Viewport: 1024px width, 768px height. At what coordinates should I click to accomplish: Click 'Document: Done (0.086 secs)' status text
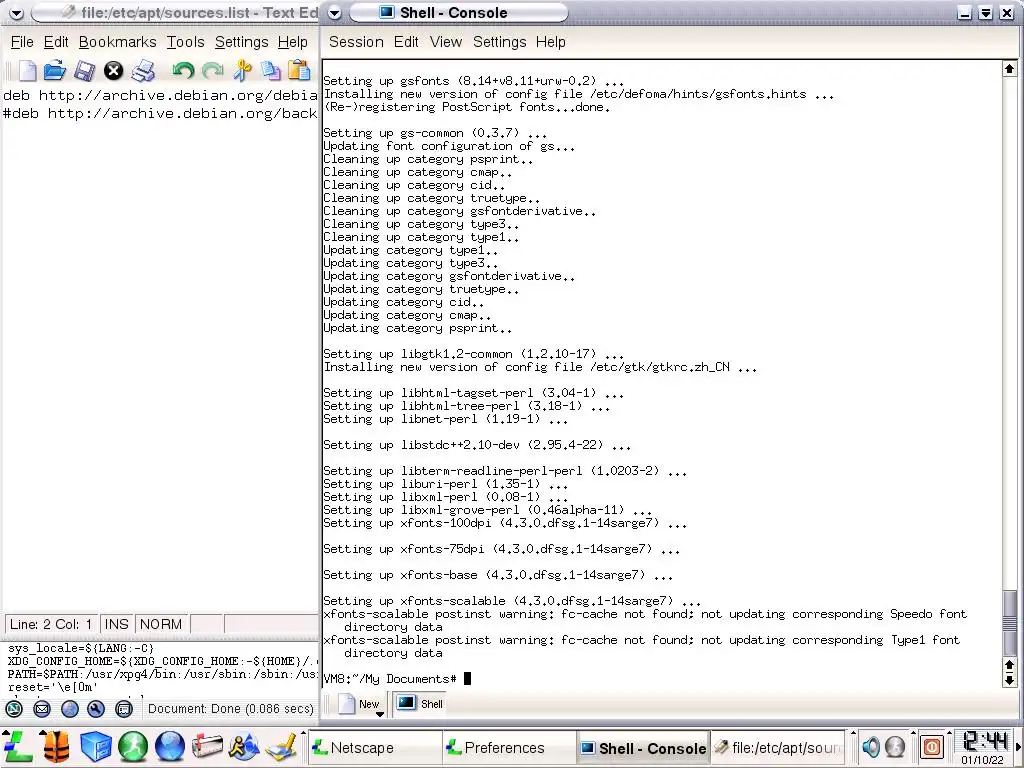[x=231, y=709]
